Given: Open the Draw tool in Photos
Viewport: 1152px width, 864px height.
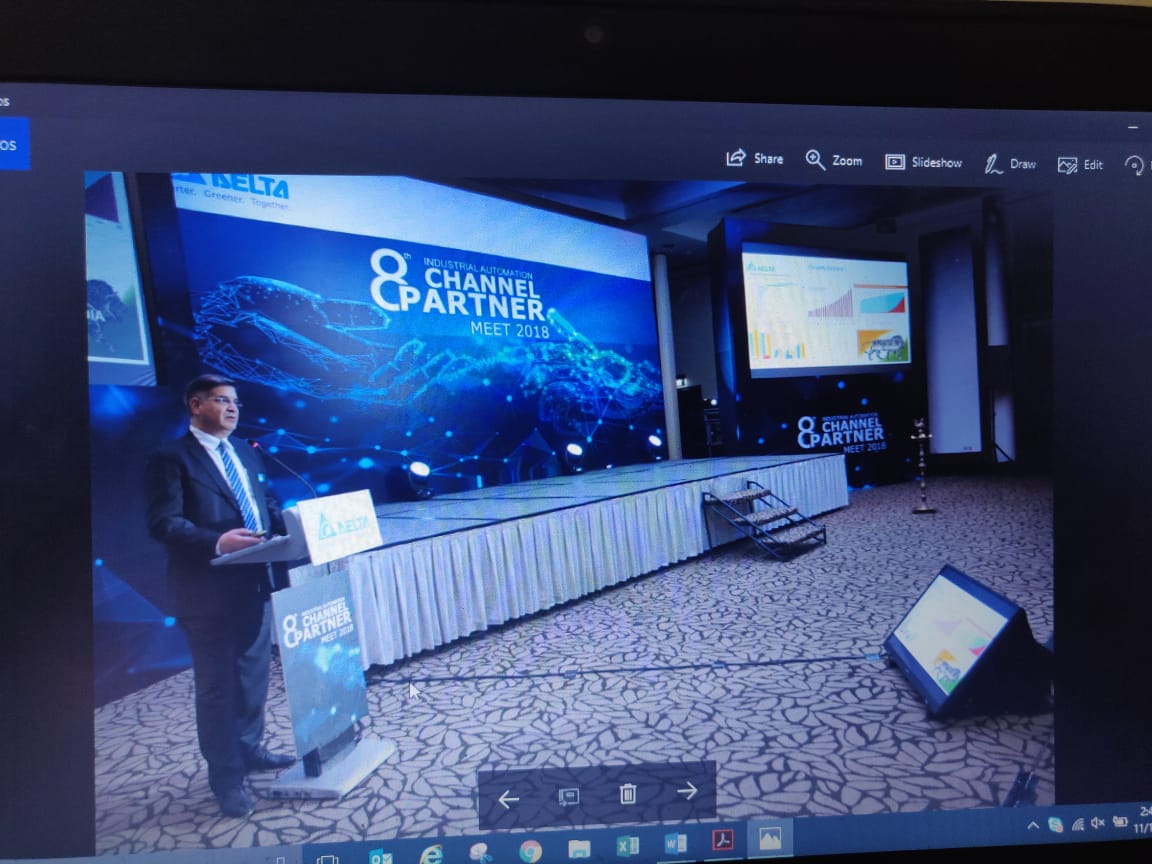Looking at the screenshot, I should click(1010, 164).
